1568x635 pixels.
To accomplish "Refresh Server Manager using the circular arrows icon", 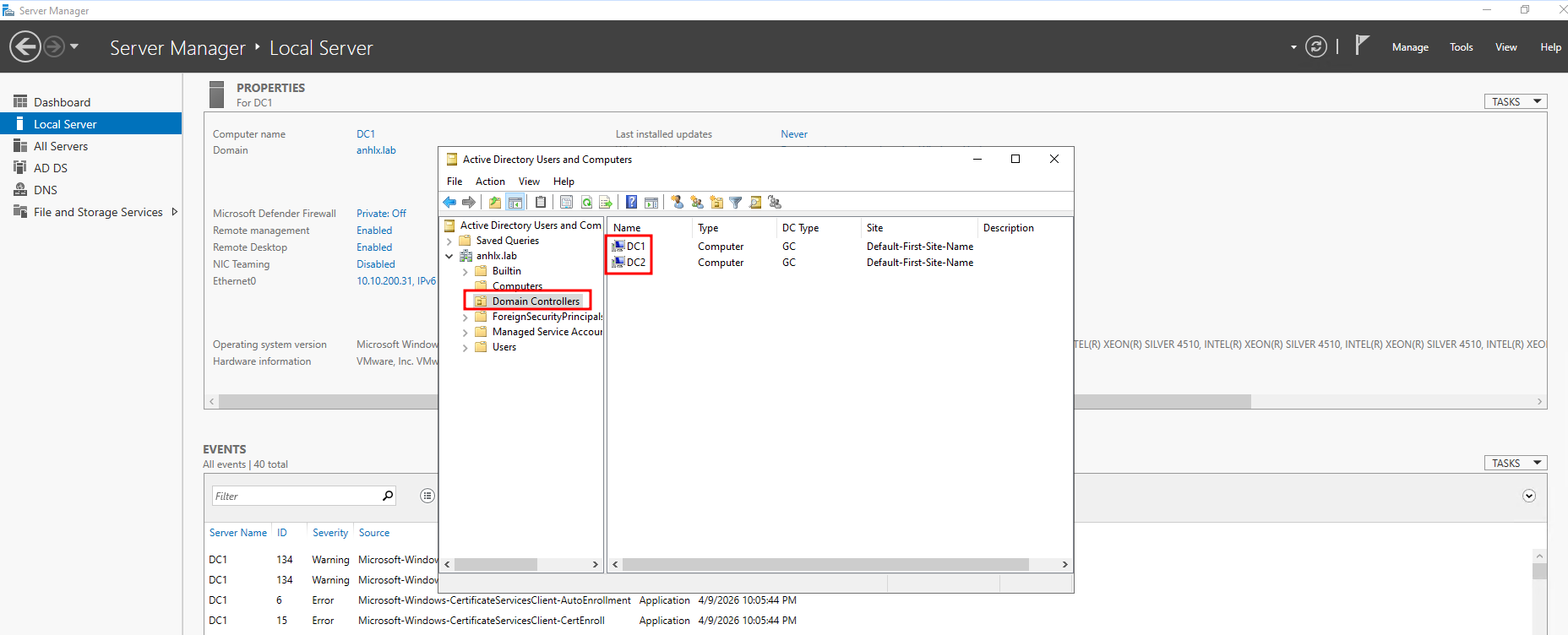I will [1315, 46].
